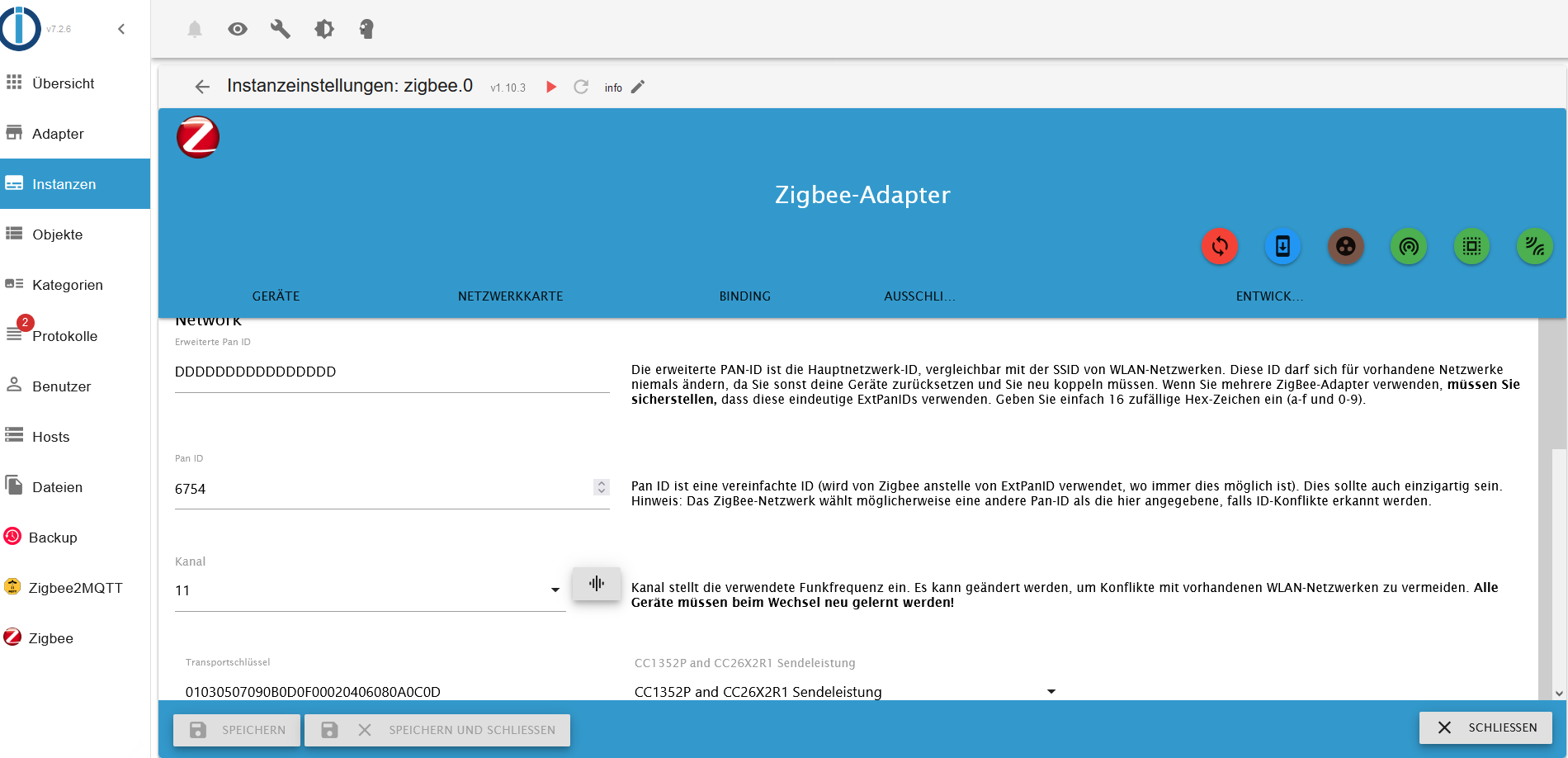Click the scroll-down arrow of settings scrollbar
The height and width of the screenshot is (758, 1568).
tap(1559, 694)
